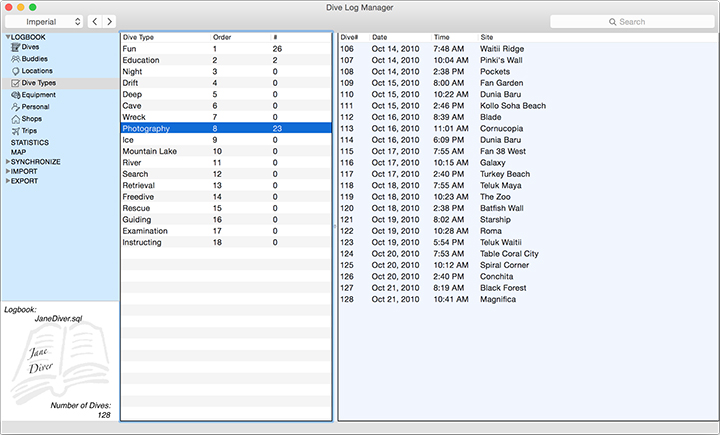720x435 pixels.
Task: Select the Buddies sidebar icon
Action: 15,59
